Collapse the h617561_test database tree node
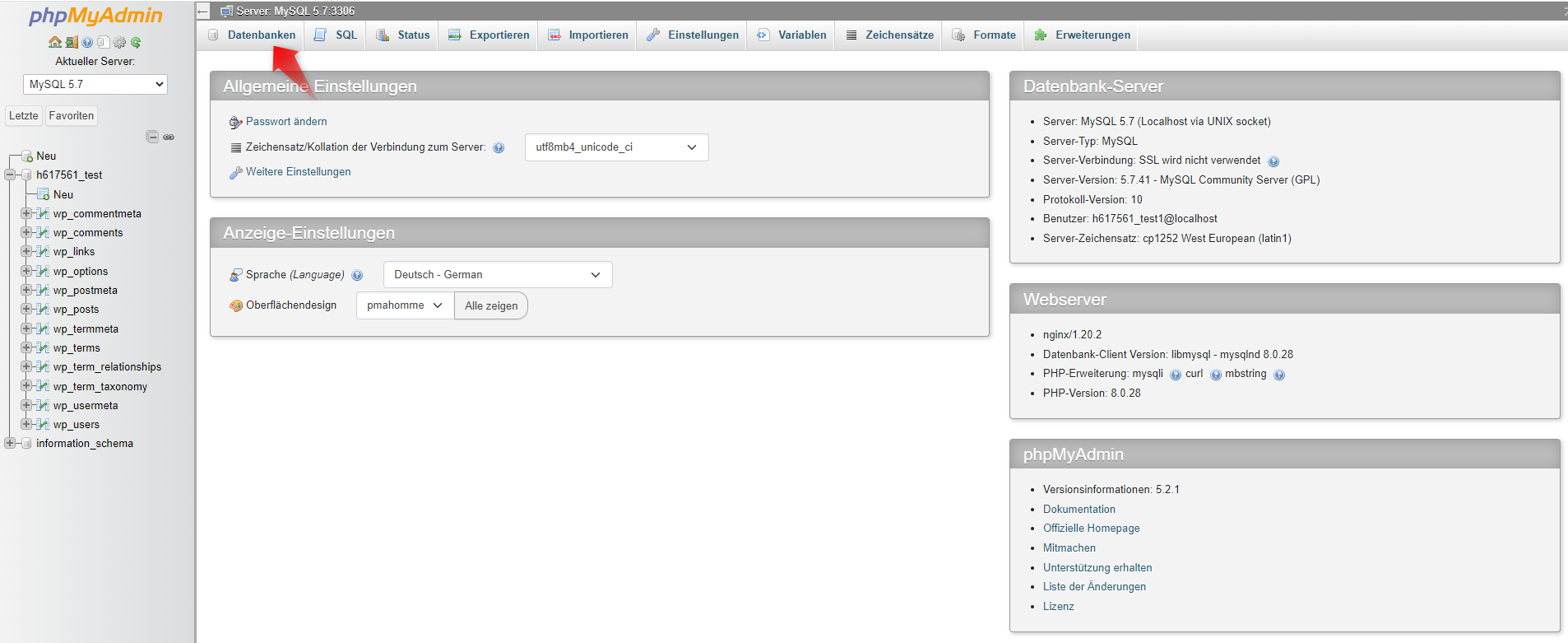The width and height of the screenshot is (1568, 643). pos(10,175)
